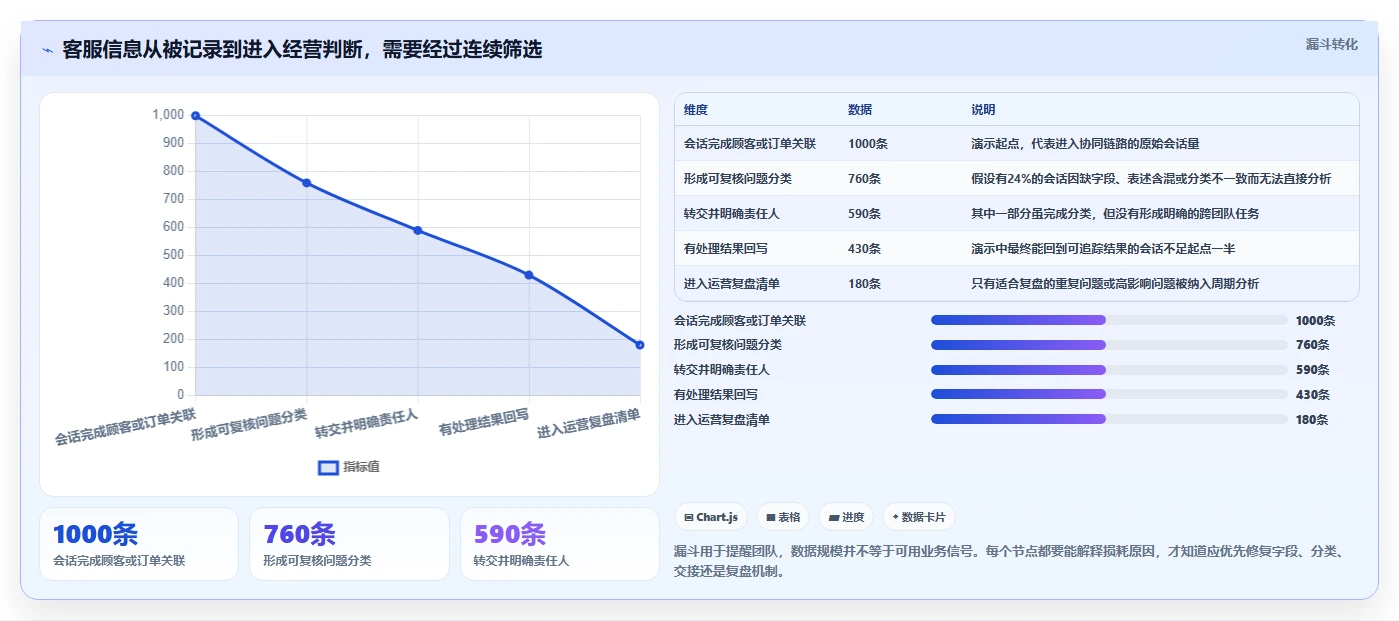Click the 180条 value in the table

(864, 284)
